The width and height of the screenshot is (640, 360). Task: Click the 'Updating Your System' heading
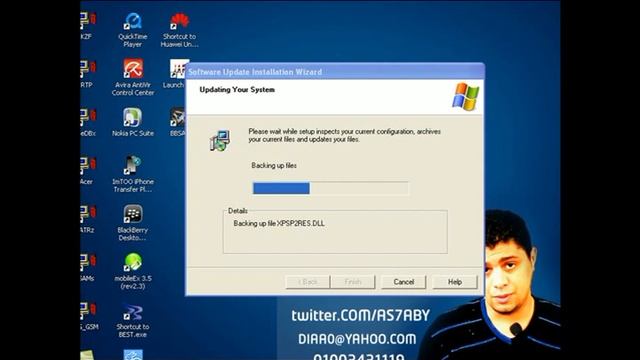237,90
